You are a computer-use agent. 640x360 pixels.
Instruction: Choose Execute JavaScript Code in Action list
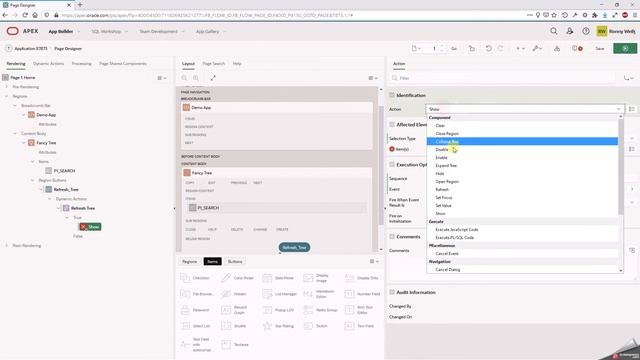[x=522, y=229]
